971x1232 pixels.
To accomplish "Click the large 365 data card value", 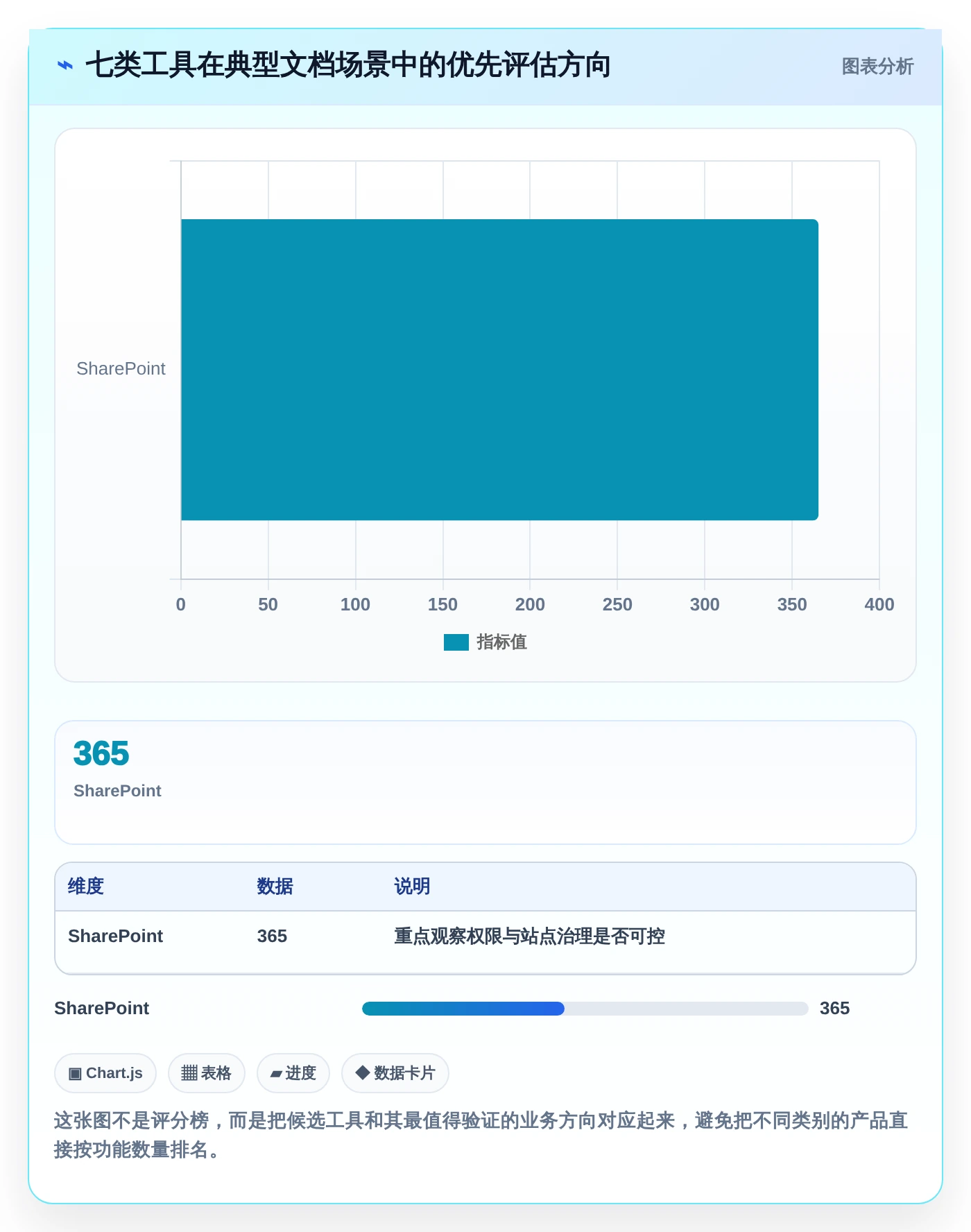I will click(101, 753).
